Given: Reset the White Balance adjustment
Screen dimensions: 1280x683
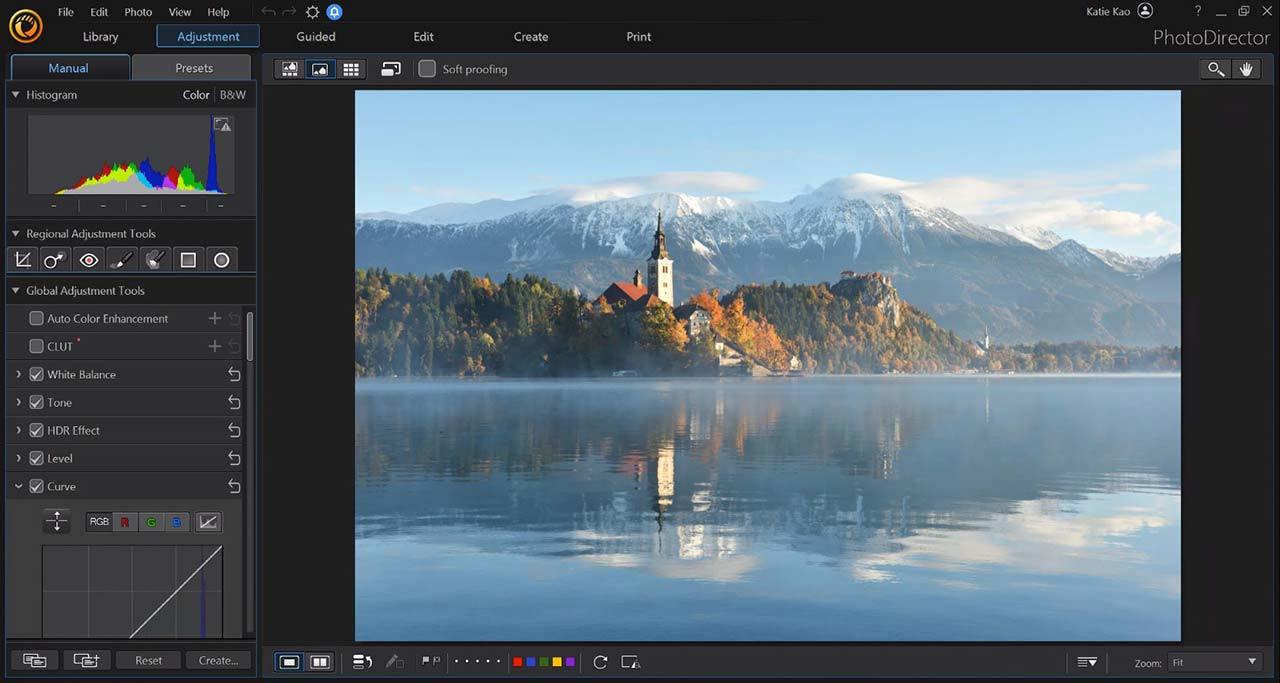Looking at the screenshot, I should (x=234, y=374).
